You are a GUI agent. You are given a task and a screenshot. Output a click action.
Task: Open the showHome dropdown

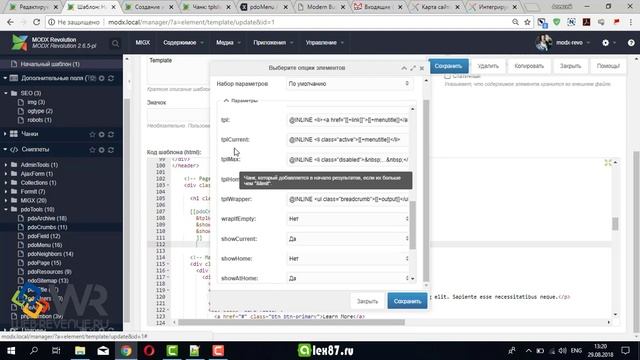click(348, 258)
